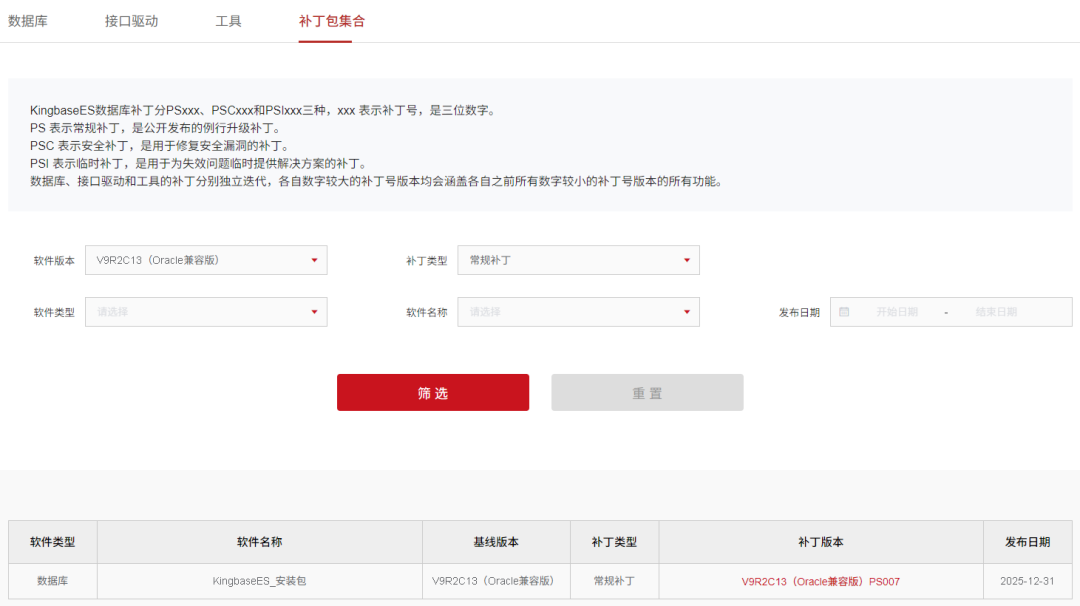Select the 工具 tab

point(228,21)
